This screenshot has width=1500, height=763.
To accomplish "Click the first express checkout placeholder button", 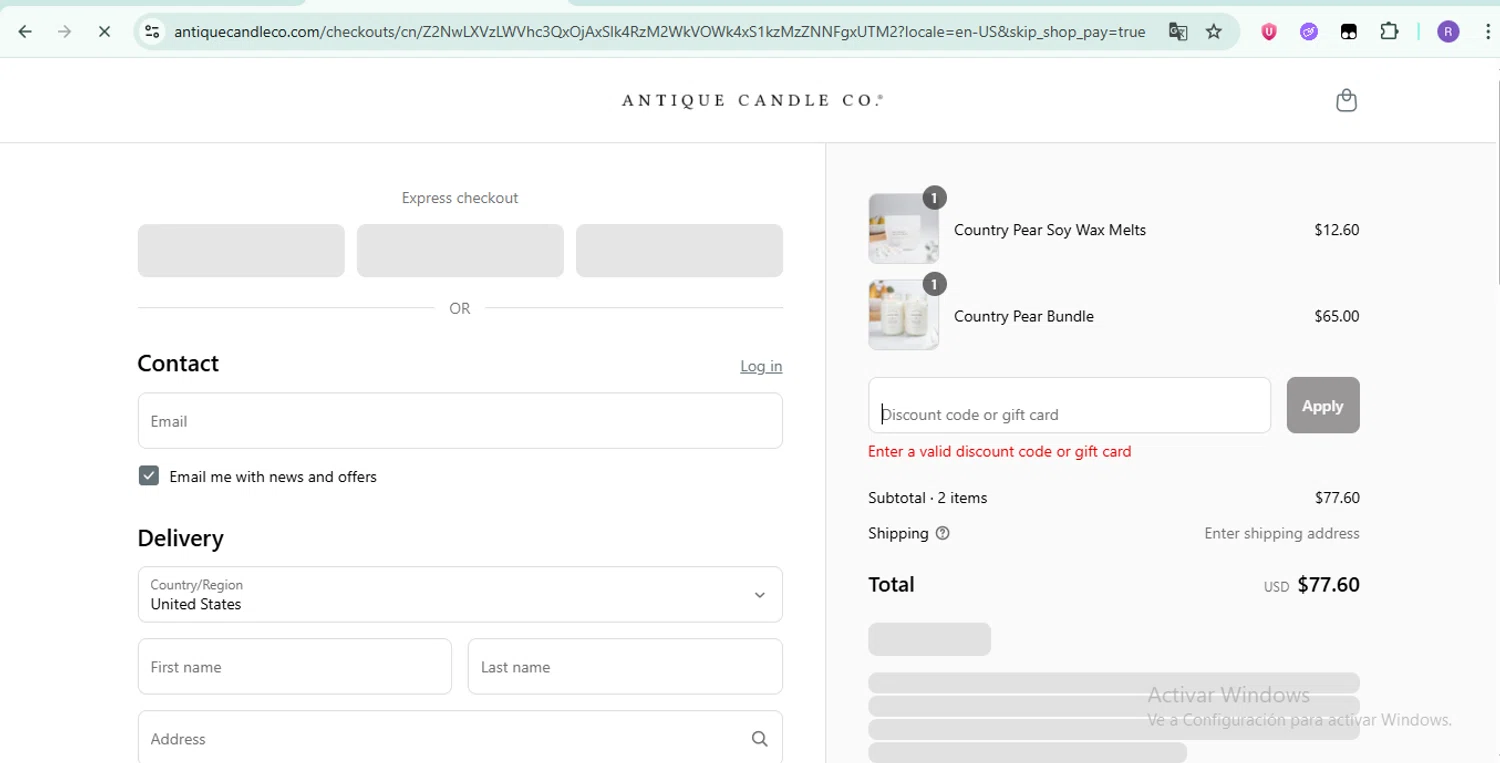I will [x=241, y=250].
